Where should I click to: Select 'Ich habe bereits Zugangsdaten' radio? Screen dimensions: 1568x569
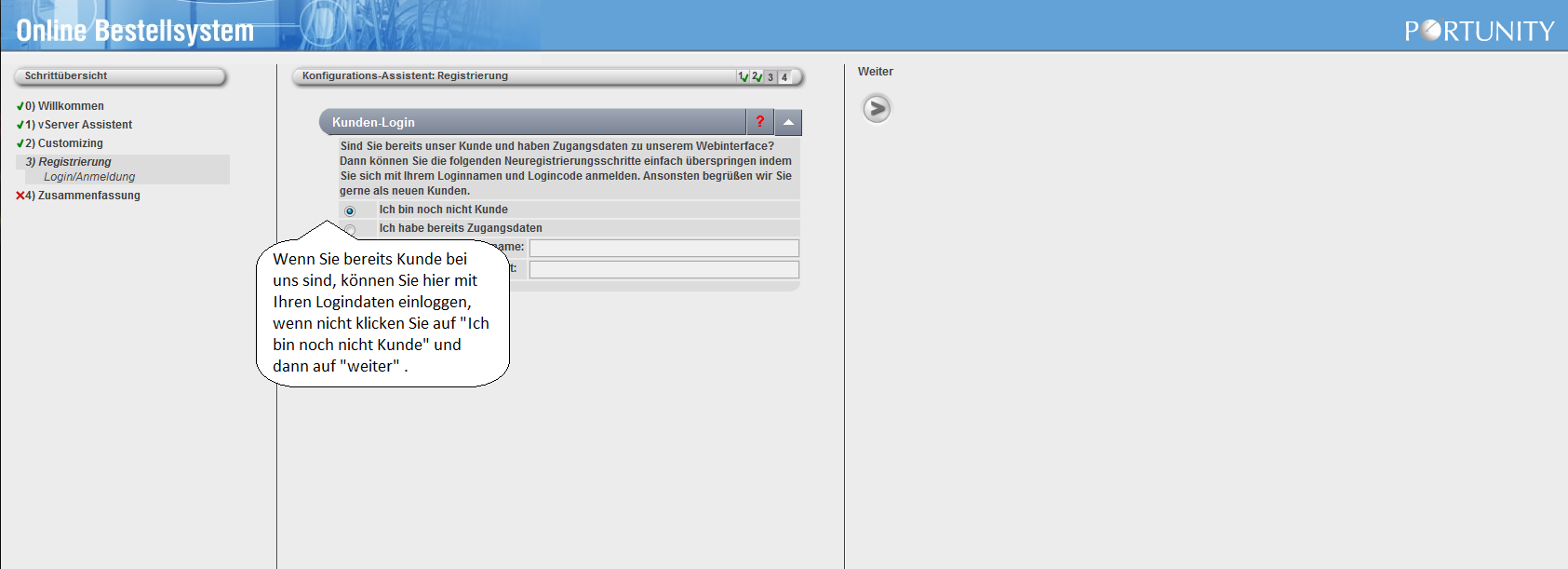pyautogui.click(x=350, y=228)
